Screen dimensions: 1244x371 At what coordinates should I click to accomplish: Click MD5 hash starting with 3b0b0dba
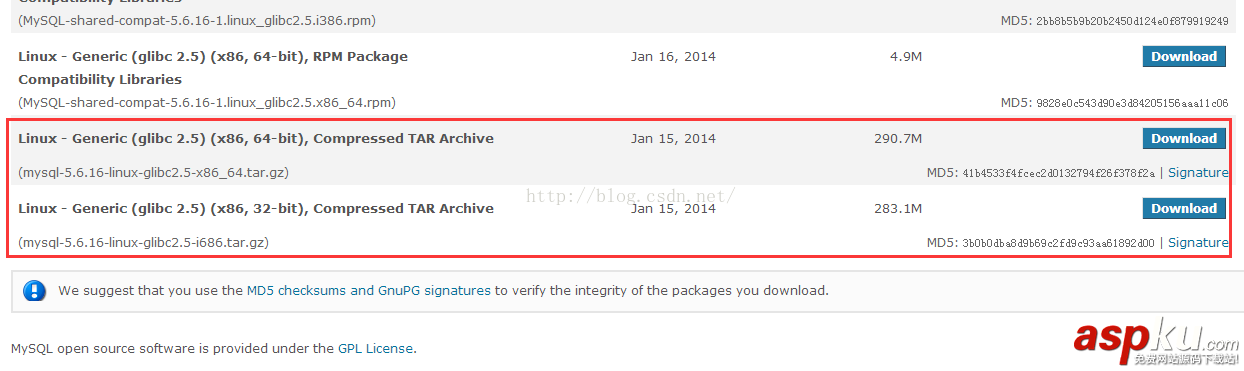[1059, 244]
